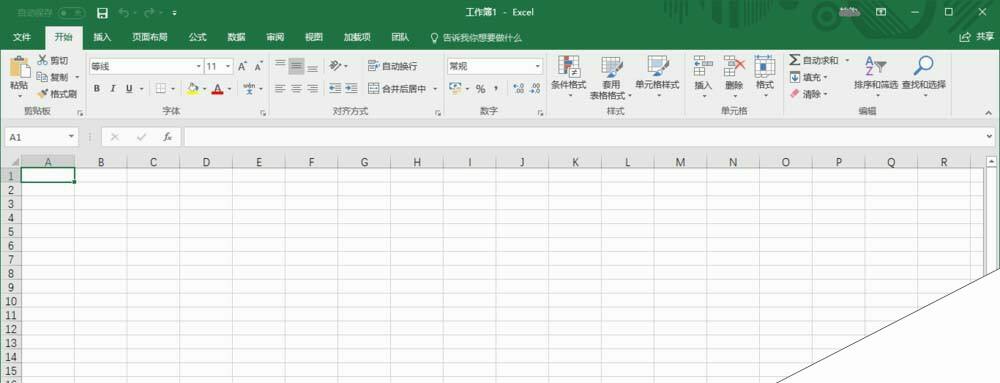Toggle align text right
Viewport: 1000px width, 383px height.
(x=312, y=89)
